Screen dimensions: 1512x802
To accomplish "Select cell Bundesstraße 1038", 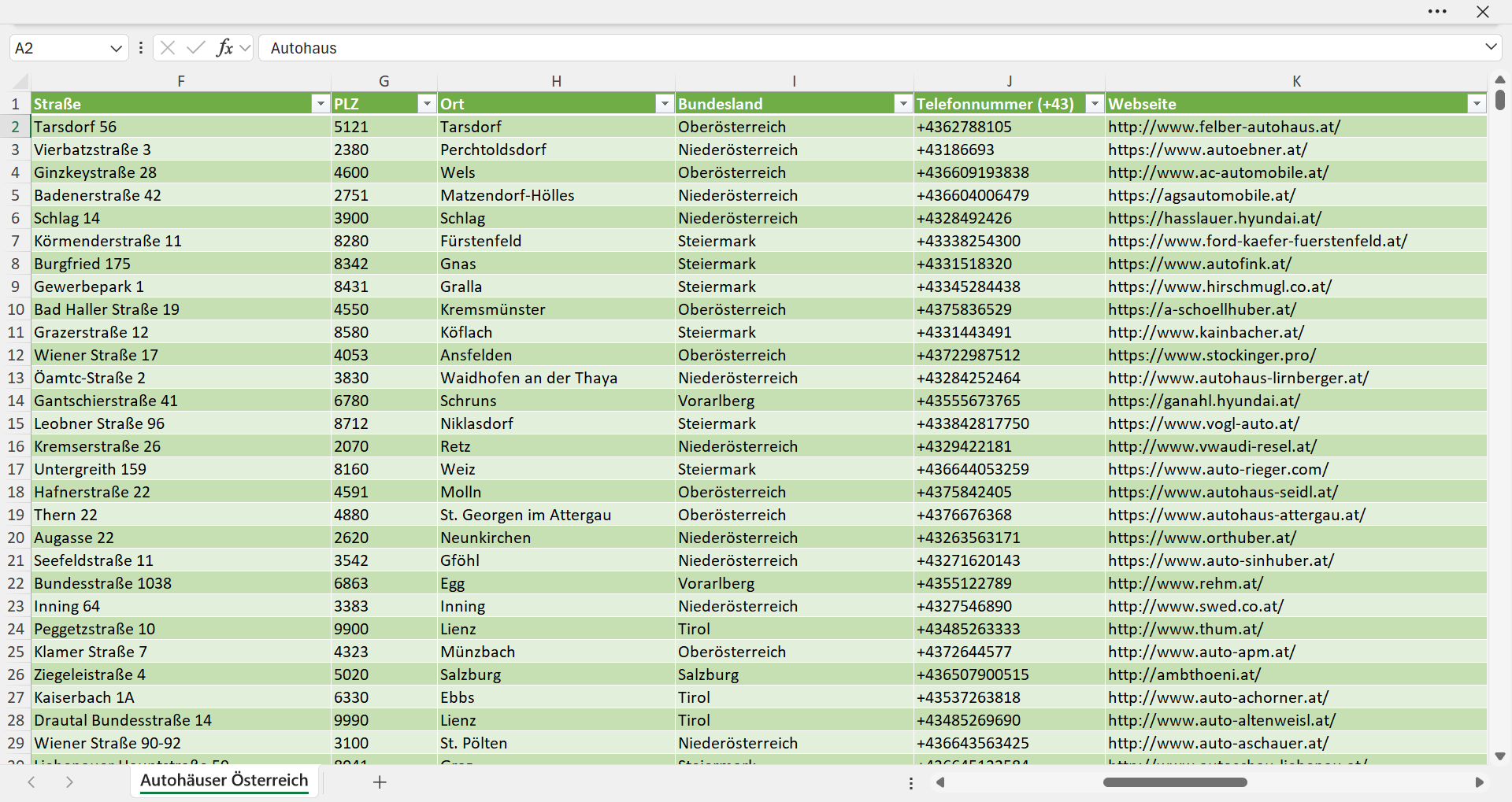I will point(181,583).
